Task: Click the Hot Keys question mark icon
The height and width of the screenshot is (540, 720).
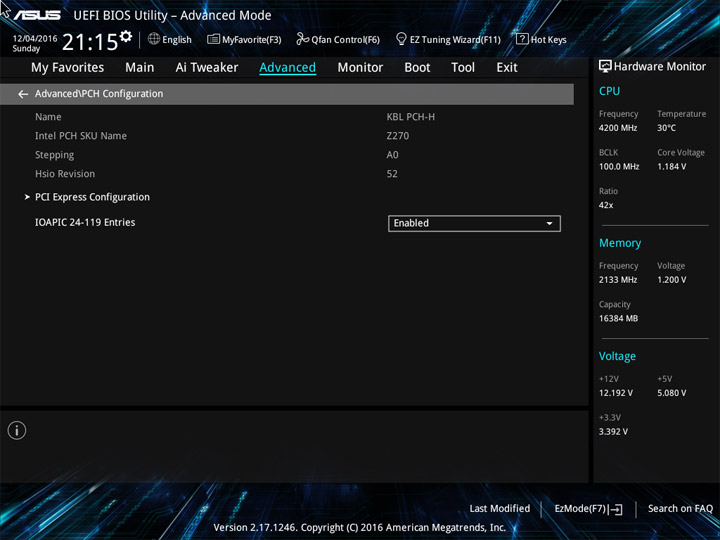Action: [522, 39]
